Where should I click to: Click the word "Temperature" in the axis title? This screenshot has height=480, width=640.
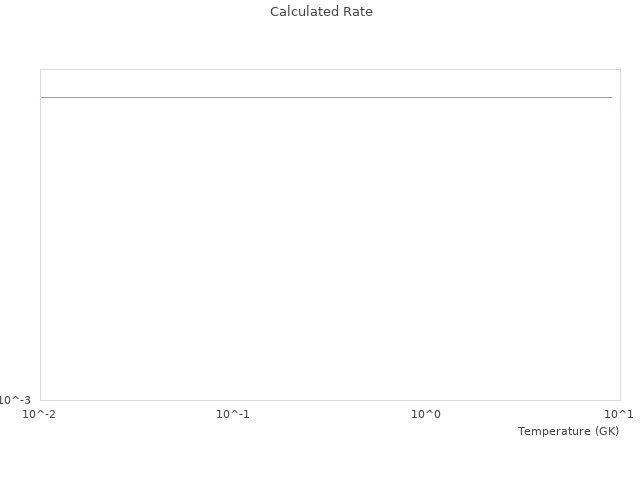click(554, 431)
